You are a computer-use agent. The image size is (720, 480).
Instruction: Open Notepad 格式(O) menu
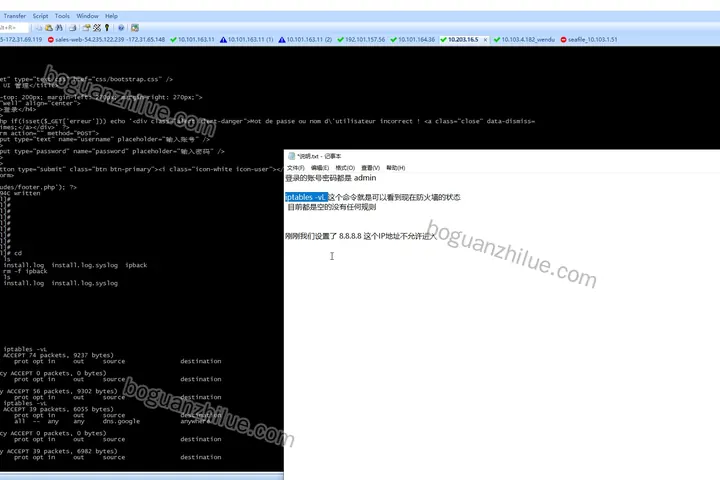345,168
